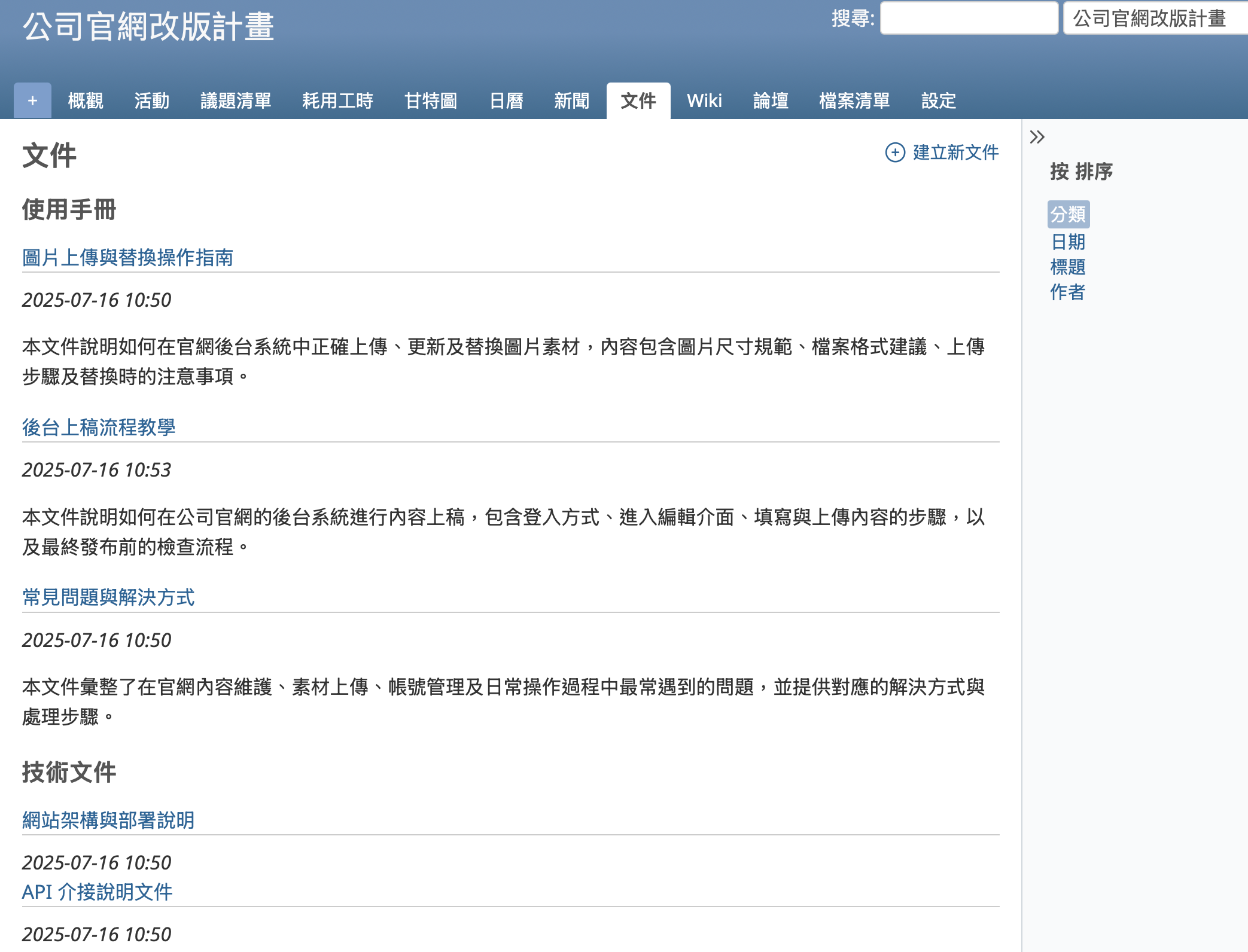Click the plus icon beside 建立新文件

[x=895, y=152]
